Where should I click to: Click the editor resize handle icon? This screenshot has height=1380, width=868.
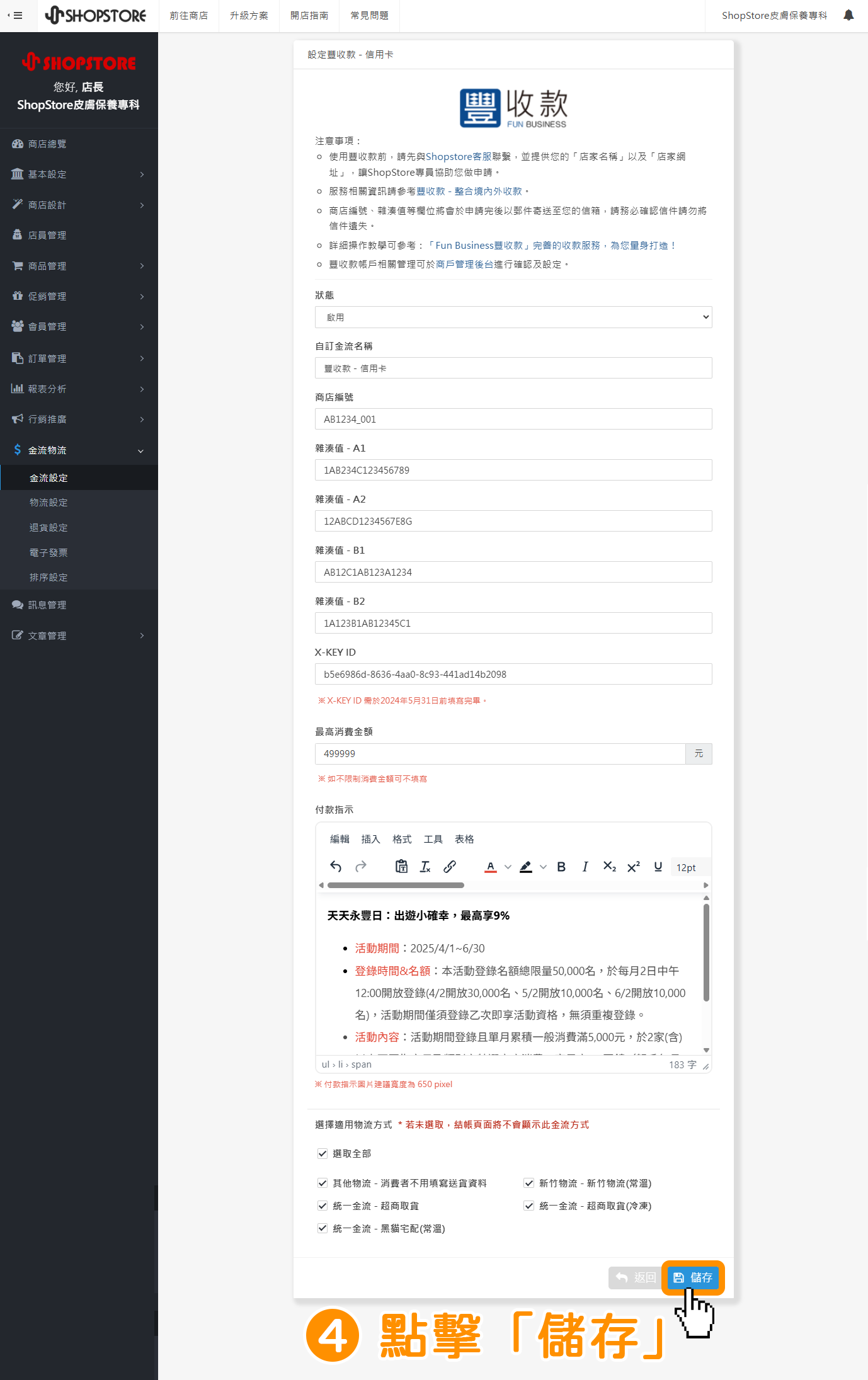pyautogui.click(x=705, y=1066)
